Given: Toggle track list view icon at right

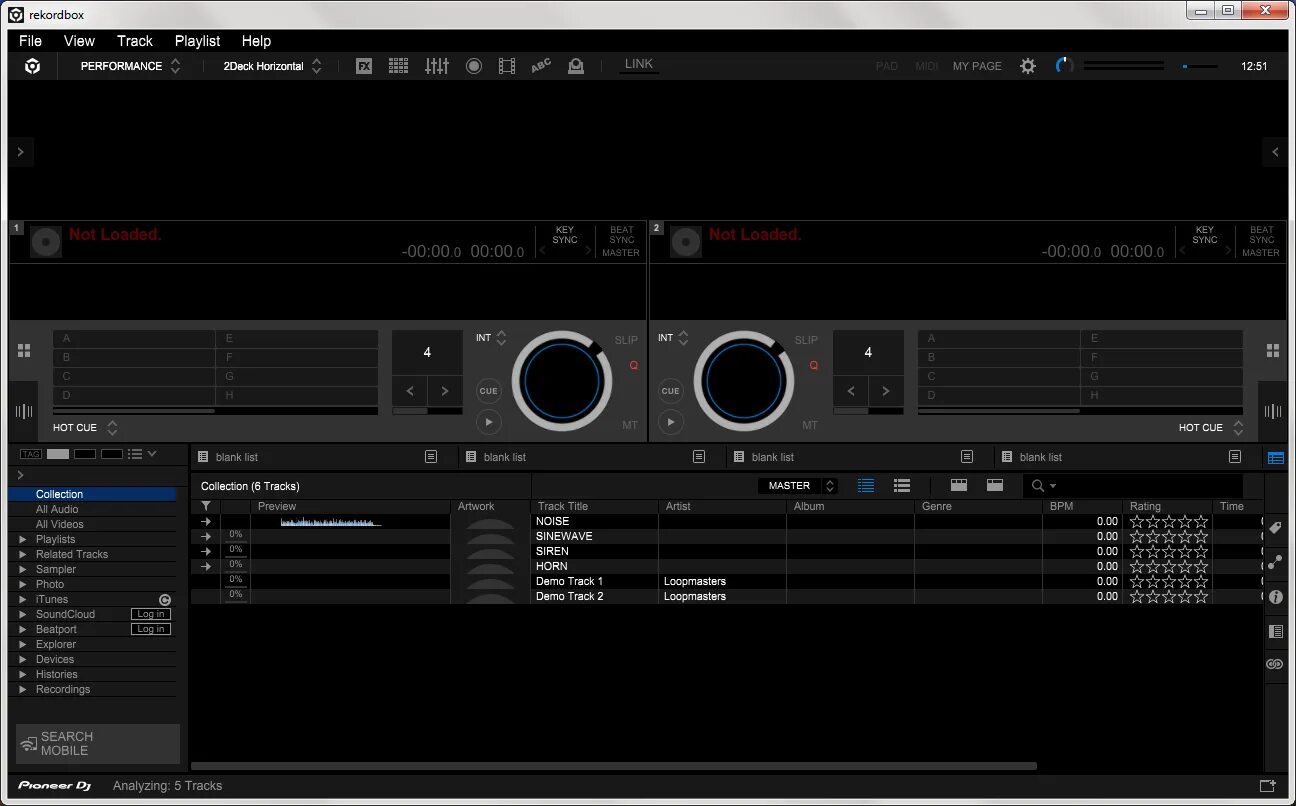Looking at the screenshot, I should tap(1275, 458).
